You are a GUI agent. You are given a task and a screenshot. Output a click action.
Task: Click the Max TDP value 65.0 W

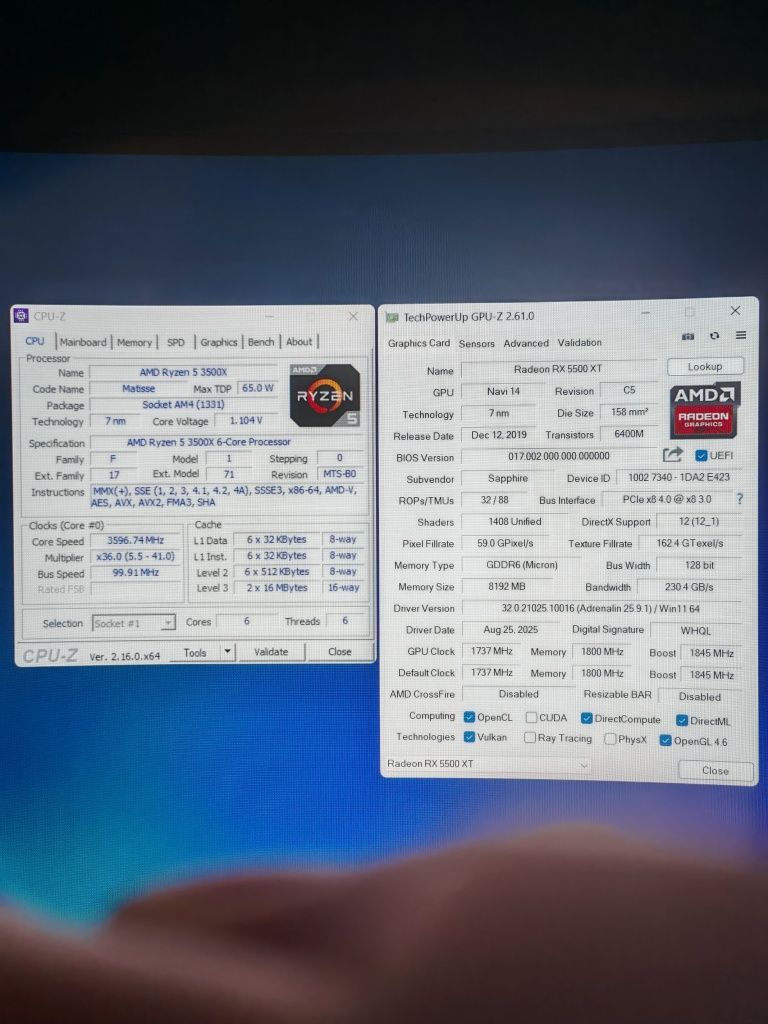258,388
